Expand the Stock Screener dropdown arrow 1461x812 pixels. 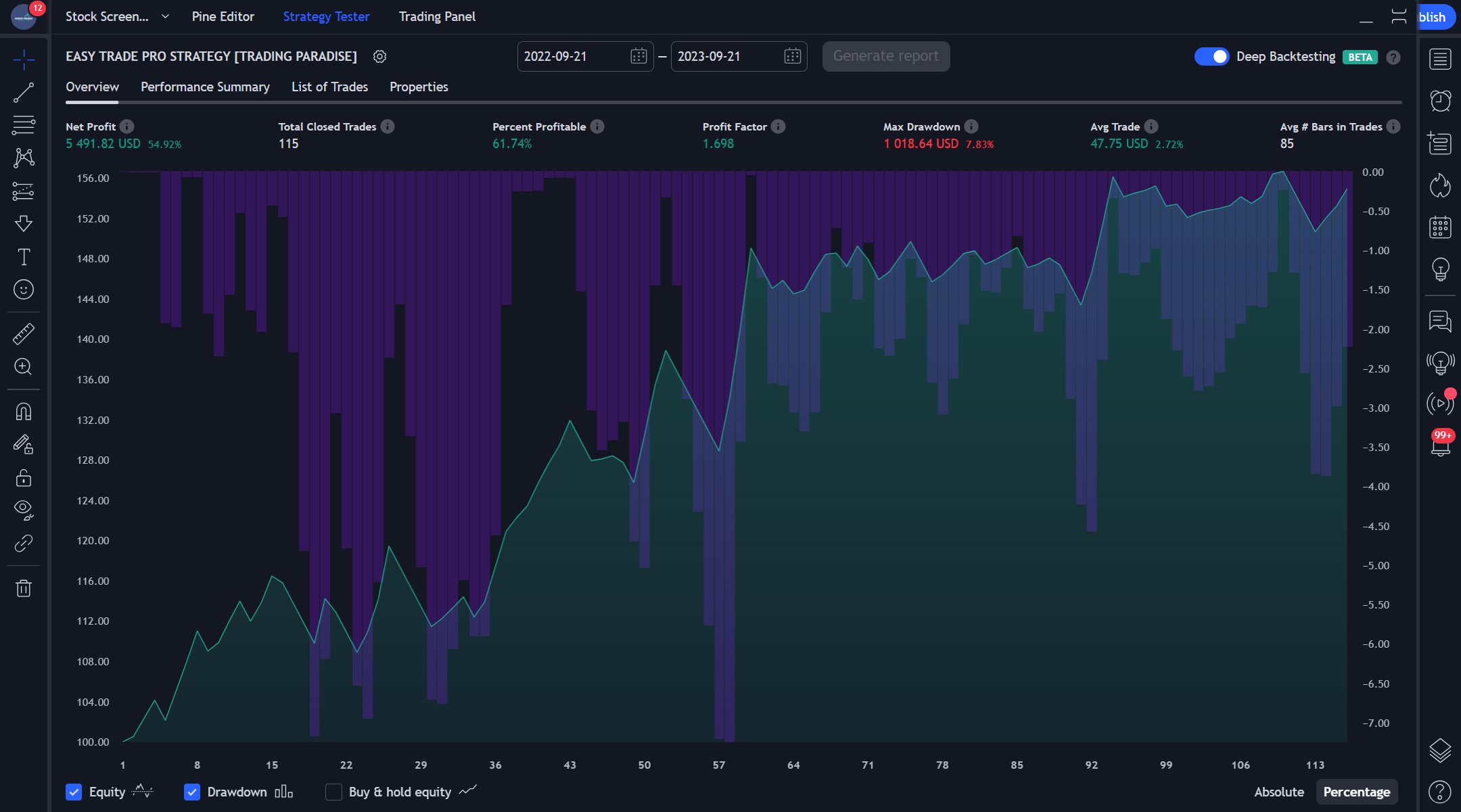tap(165, 16)
